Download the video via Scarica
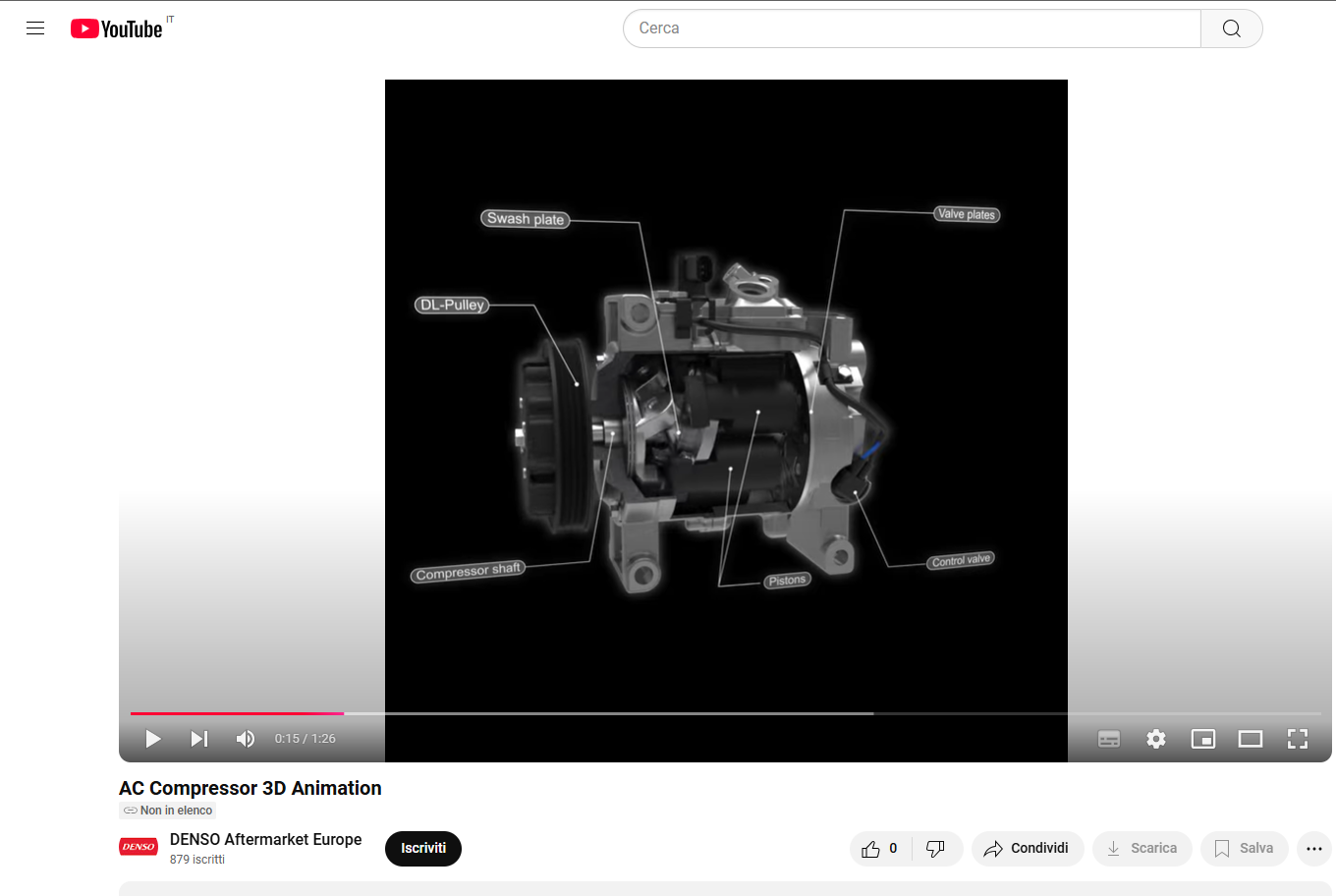Viewport: 1336px width, 896px height. 1142,849
